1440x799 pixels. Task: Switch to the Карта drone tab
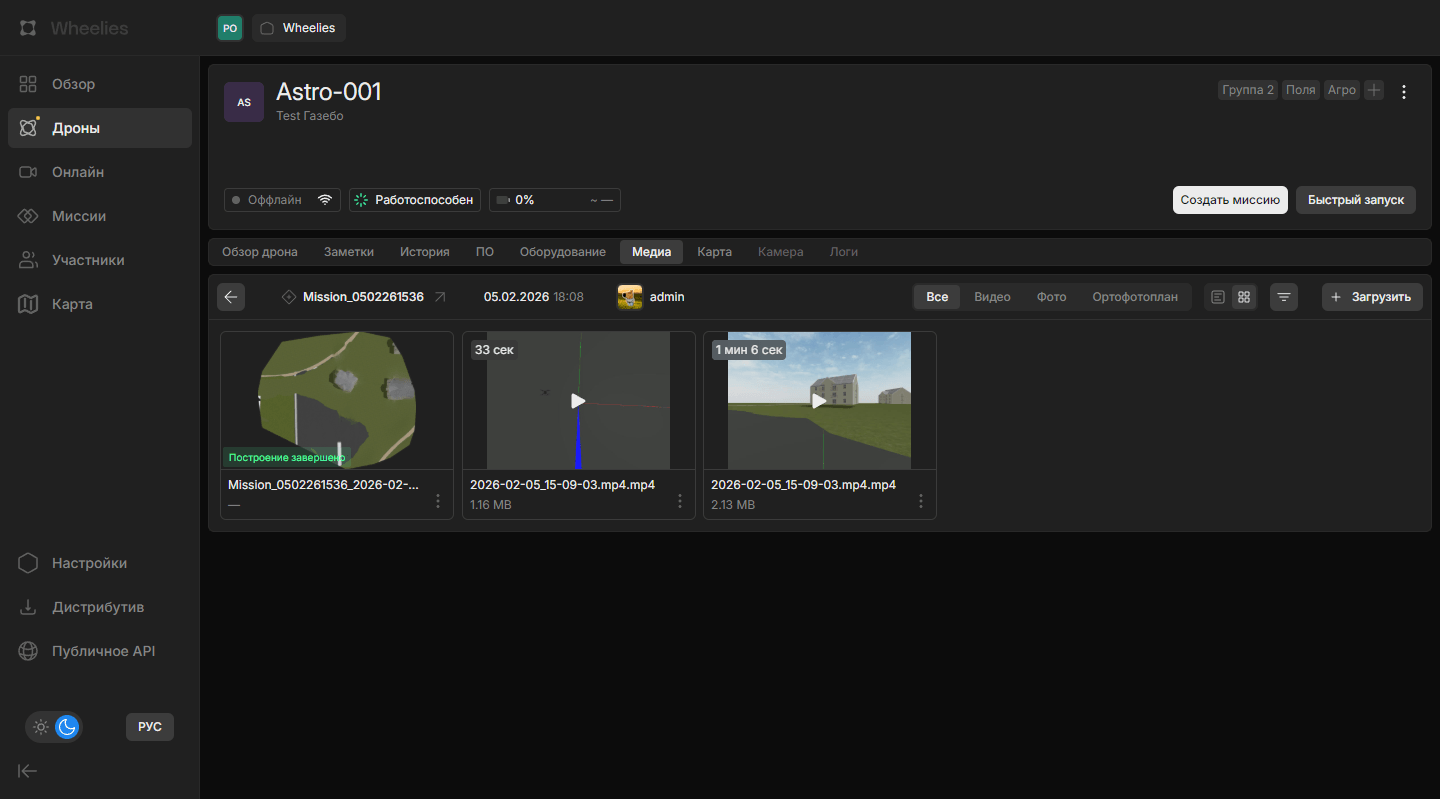click(714, 252)
